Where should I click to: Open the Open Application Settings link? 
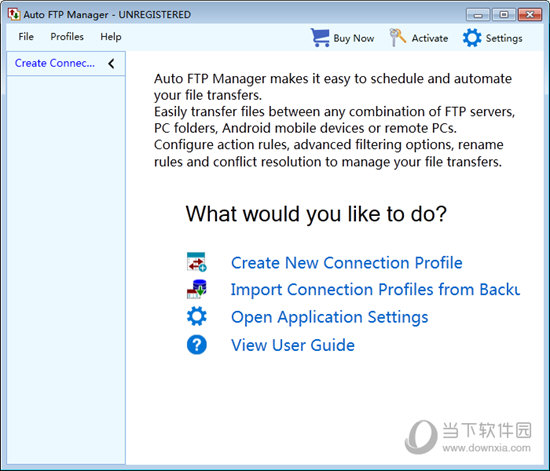click(330, 317)
